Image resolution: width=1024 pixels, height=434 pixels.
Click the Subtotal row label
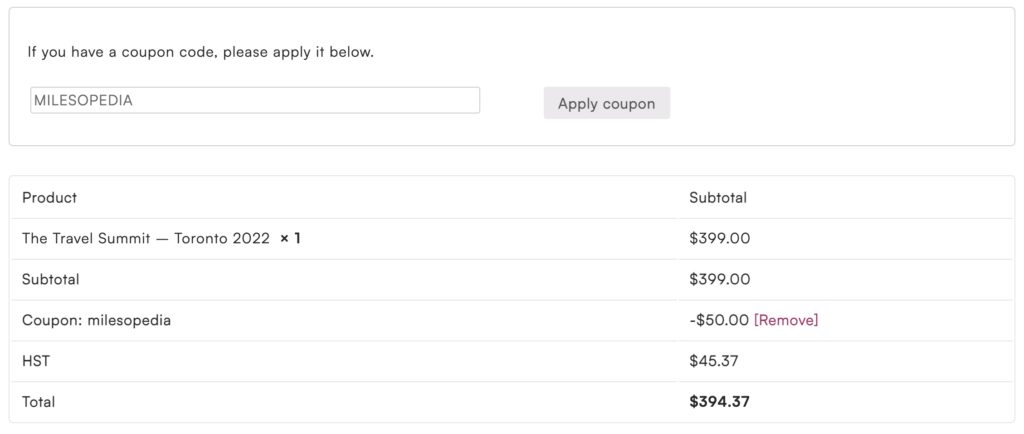pyautogui.click(x=50, y=280)
